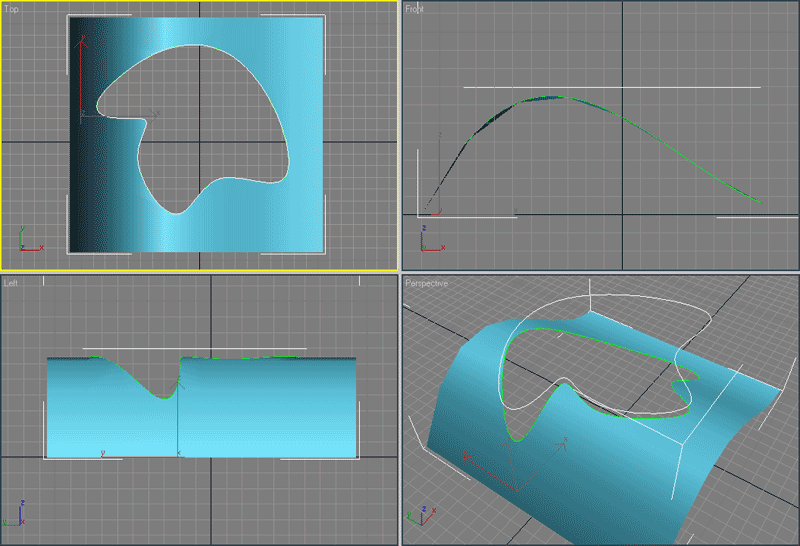This screenshot has width=800, height=546.
Task: Click the axis tripod in Top viewport
Action: tap(29, 241)
